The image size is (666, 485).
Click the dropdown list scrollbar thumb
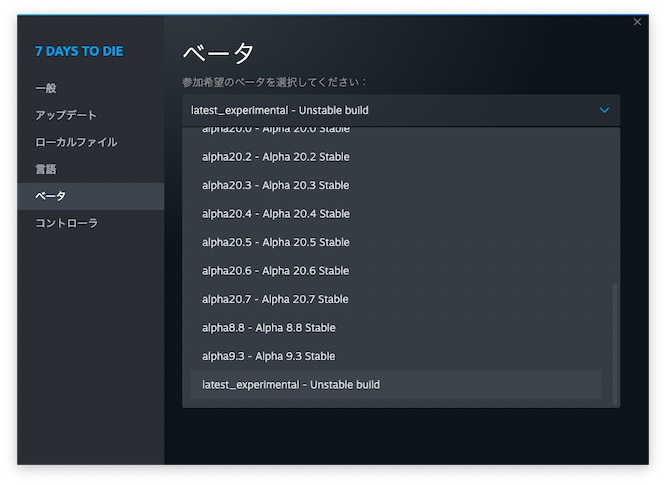tap(615, 340)
